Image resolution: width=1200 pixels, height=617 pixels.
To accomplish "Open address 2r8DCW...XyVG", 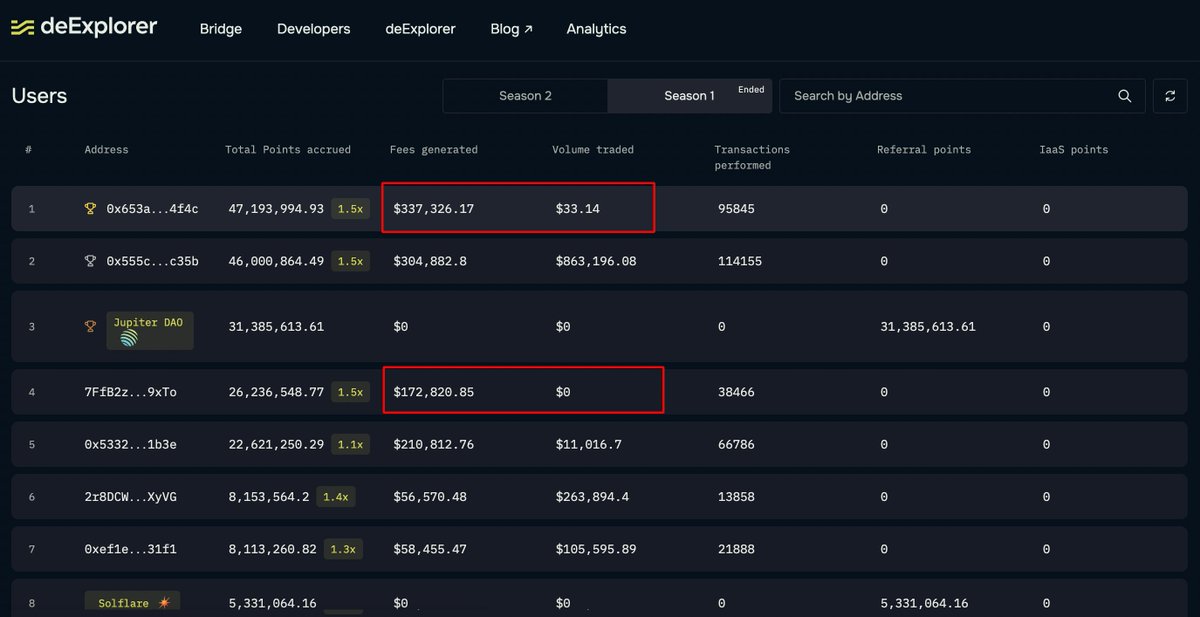I will [130, 496].
